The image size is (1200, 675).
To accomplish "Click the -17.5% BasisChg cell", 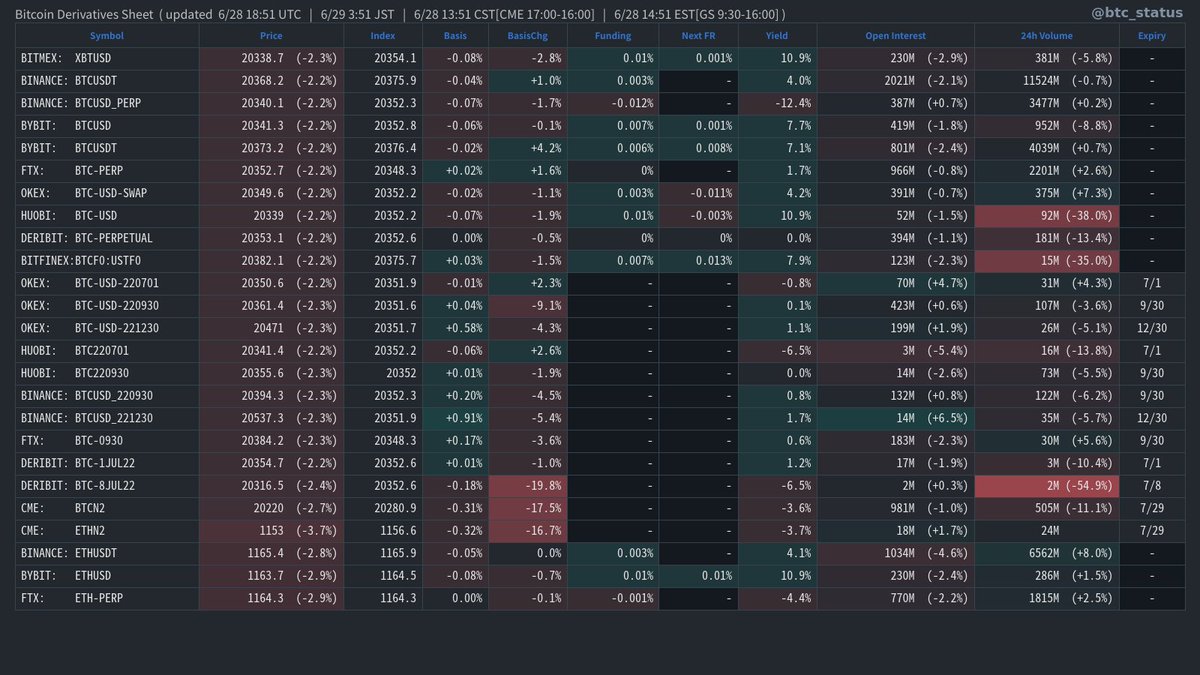I will click(x=527, y=507).
